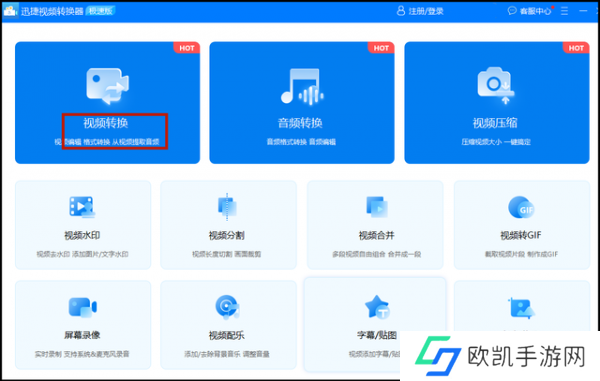Click description 压缩视频大小 一键搞定
Viewport: 600px width, 381px height.
(x=496, y=142)
